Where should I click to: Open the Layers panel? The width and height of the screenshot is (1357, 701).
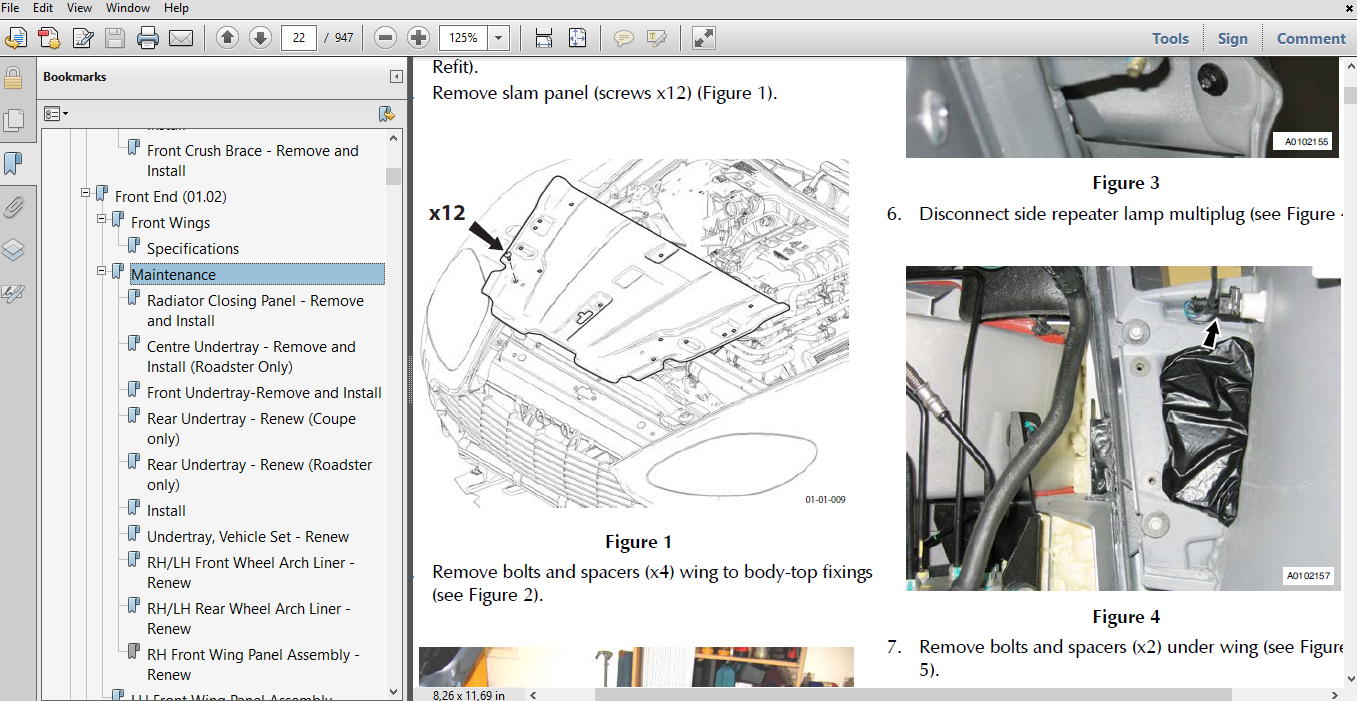[x=14, y=250]
